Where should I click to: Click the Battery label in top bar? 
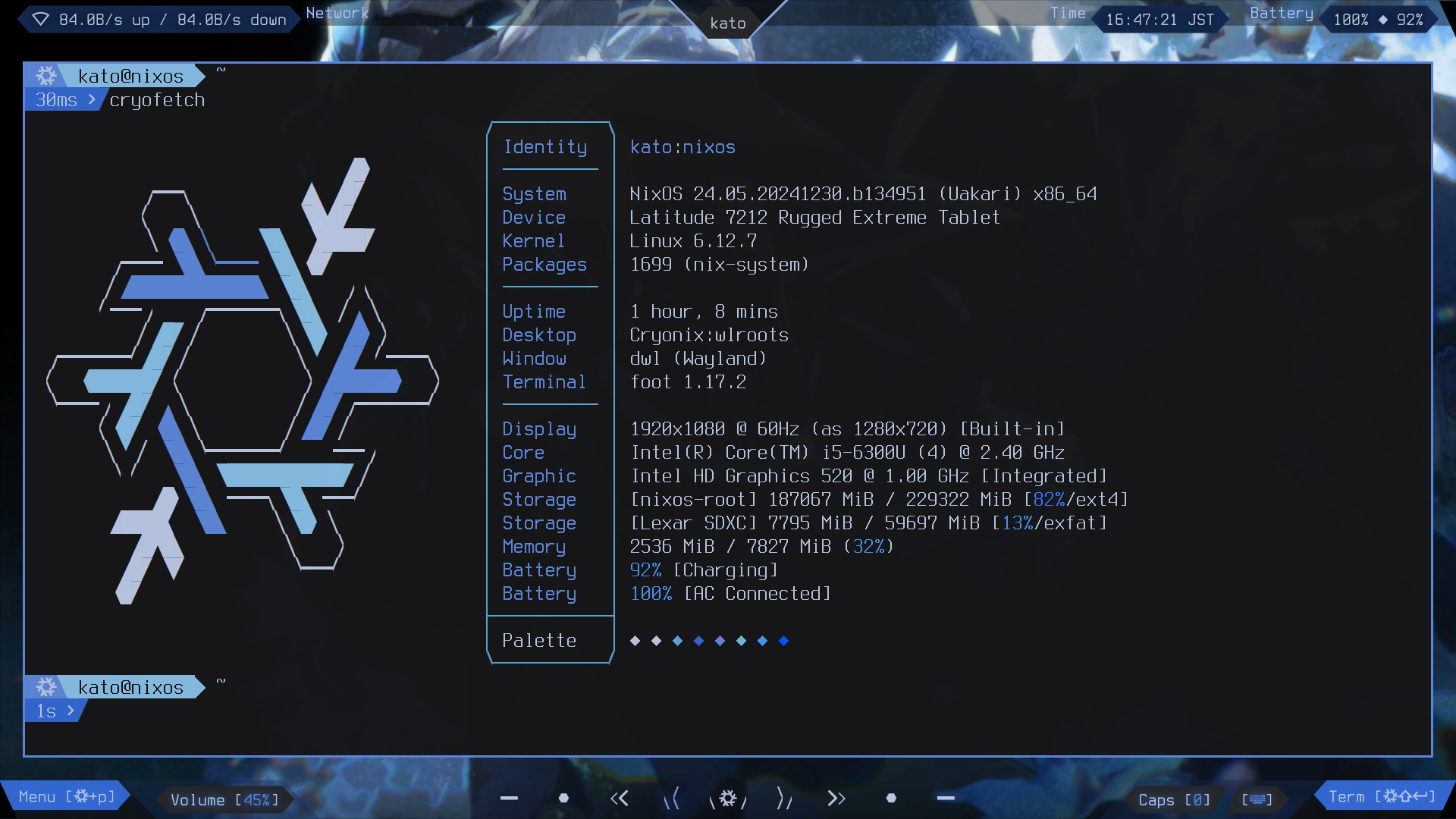click(x=1282, y=13)
